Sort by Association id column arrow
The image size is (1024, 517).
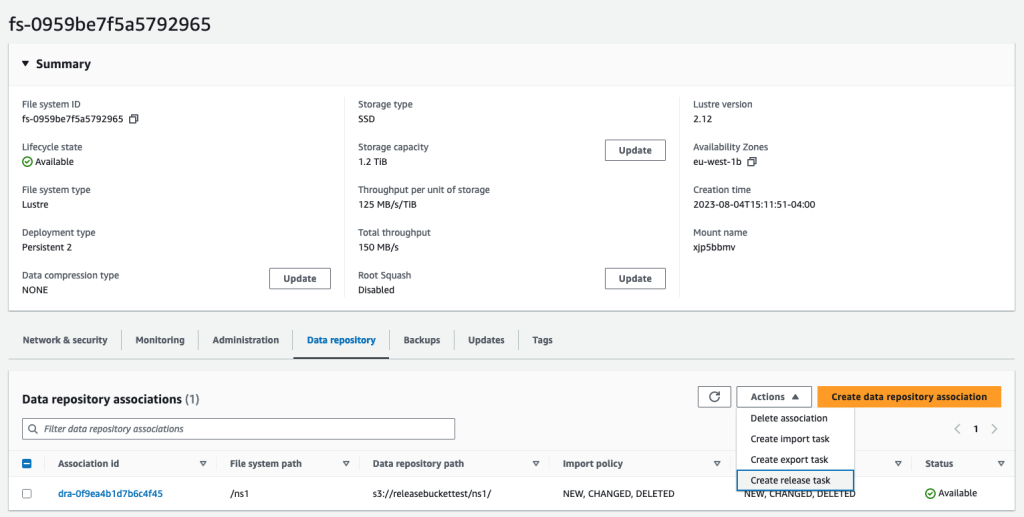tap(203, 463)
